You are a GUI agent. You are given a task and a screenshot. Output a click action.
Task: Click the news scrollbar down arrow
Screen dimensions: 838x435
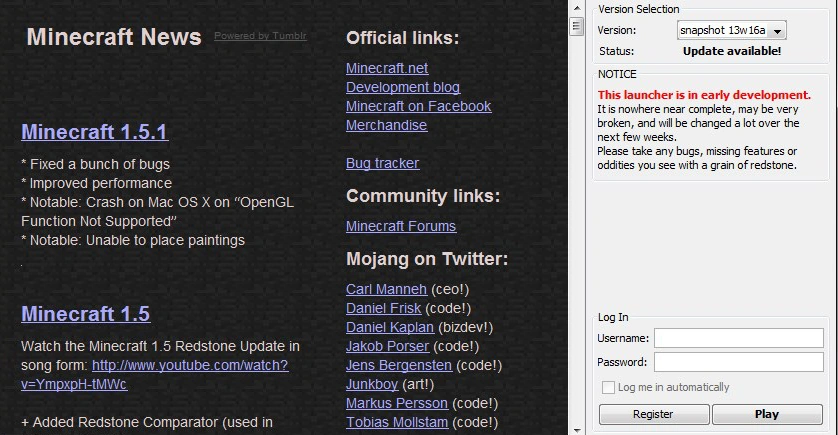(577, 430)
